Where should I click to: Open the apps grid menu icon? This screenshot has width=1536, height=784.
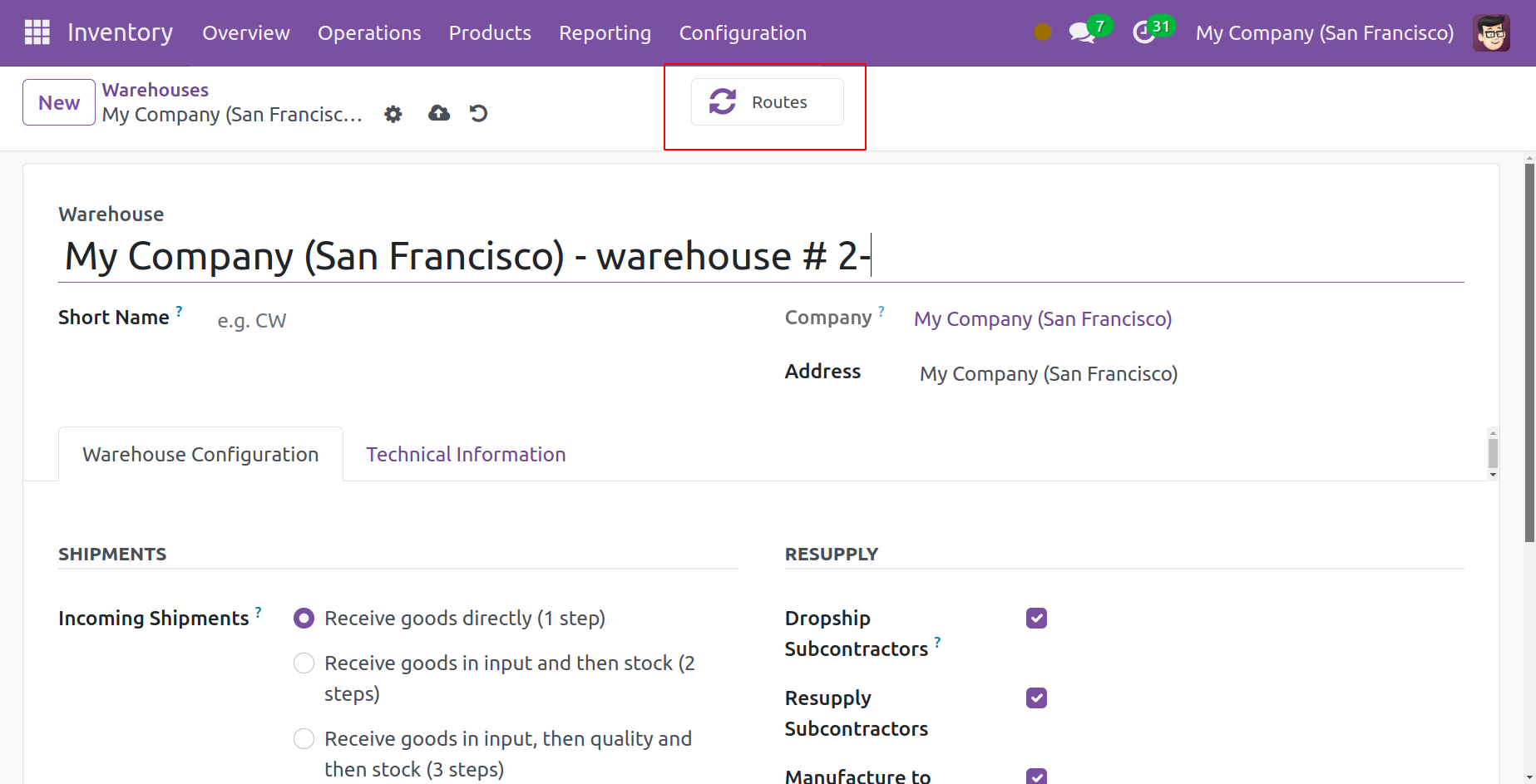click(37, 32)
